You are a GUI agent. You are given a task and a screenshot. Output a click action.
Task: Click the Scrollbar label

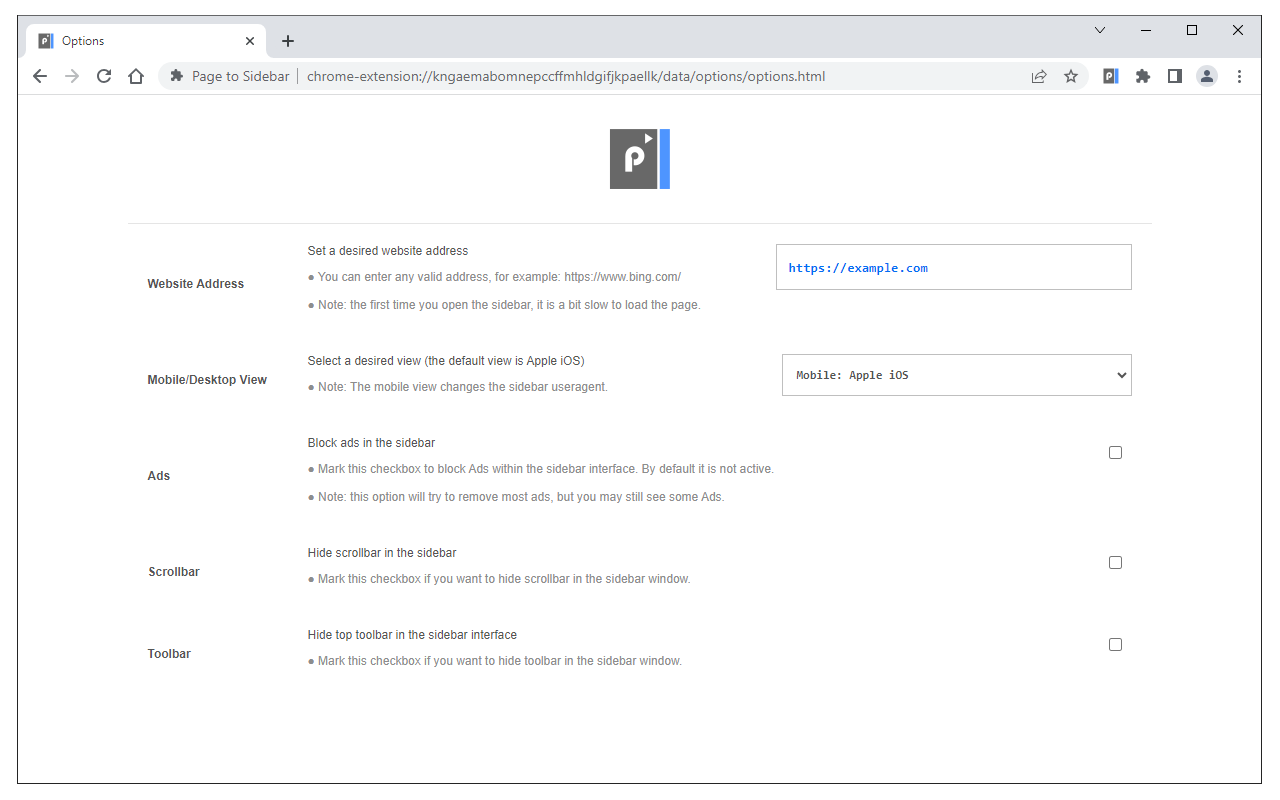(x=174, y=572)
